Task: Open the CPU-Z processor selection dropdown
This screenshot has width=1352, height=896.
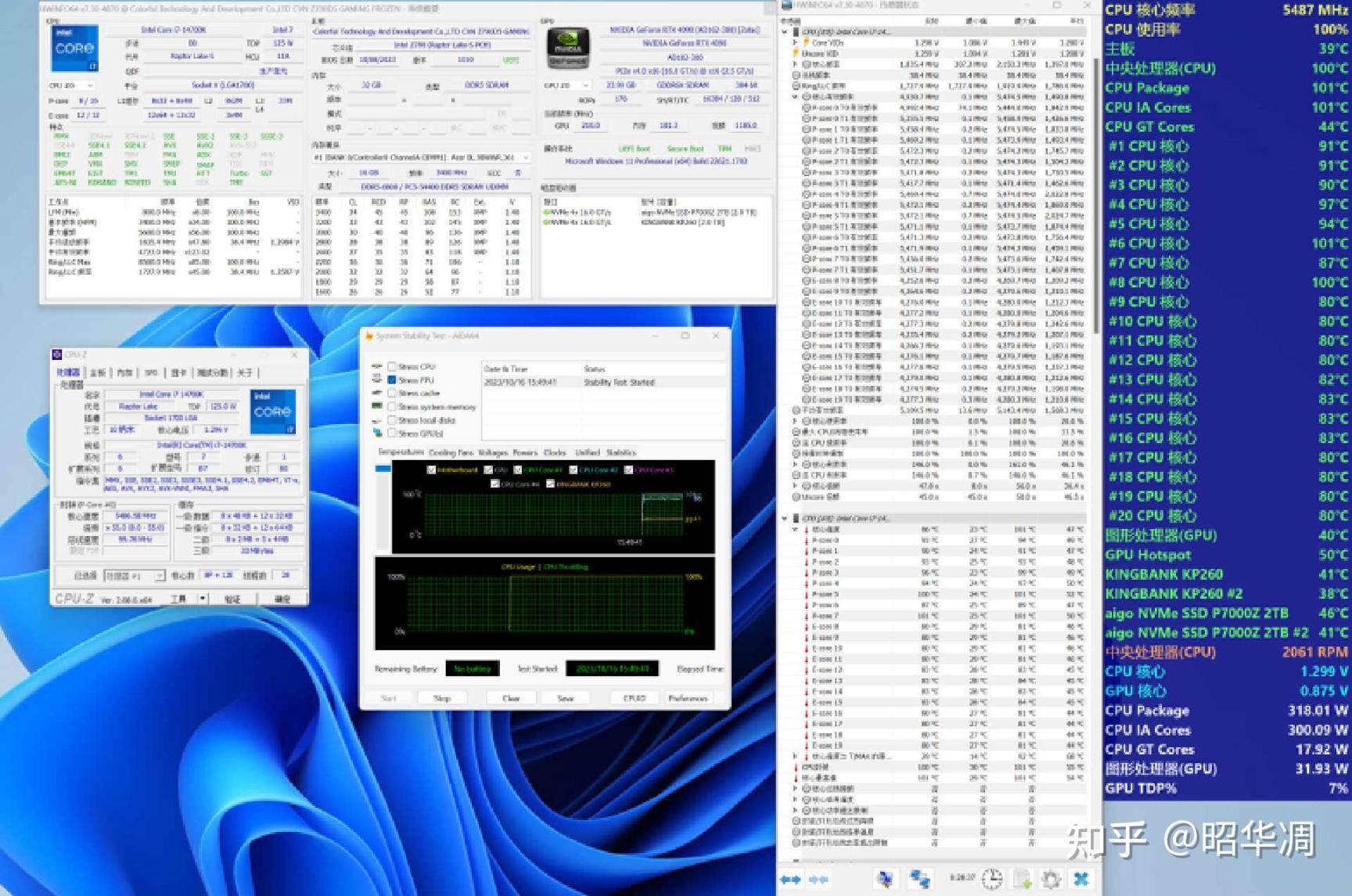Action: (x=159, y=576)
